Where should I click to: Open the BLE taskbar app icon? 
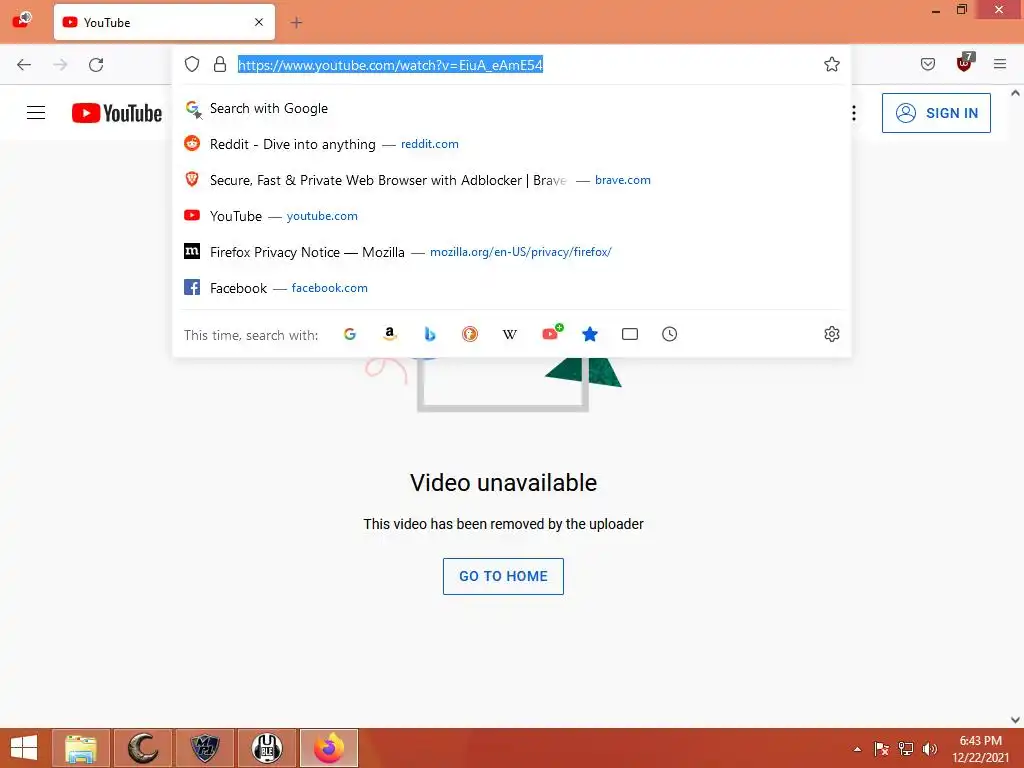click(x=267, y=748)
